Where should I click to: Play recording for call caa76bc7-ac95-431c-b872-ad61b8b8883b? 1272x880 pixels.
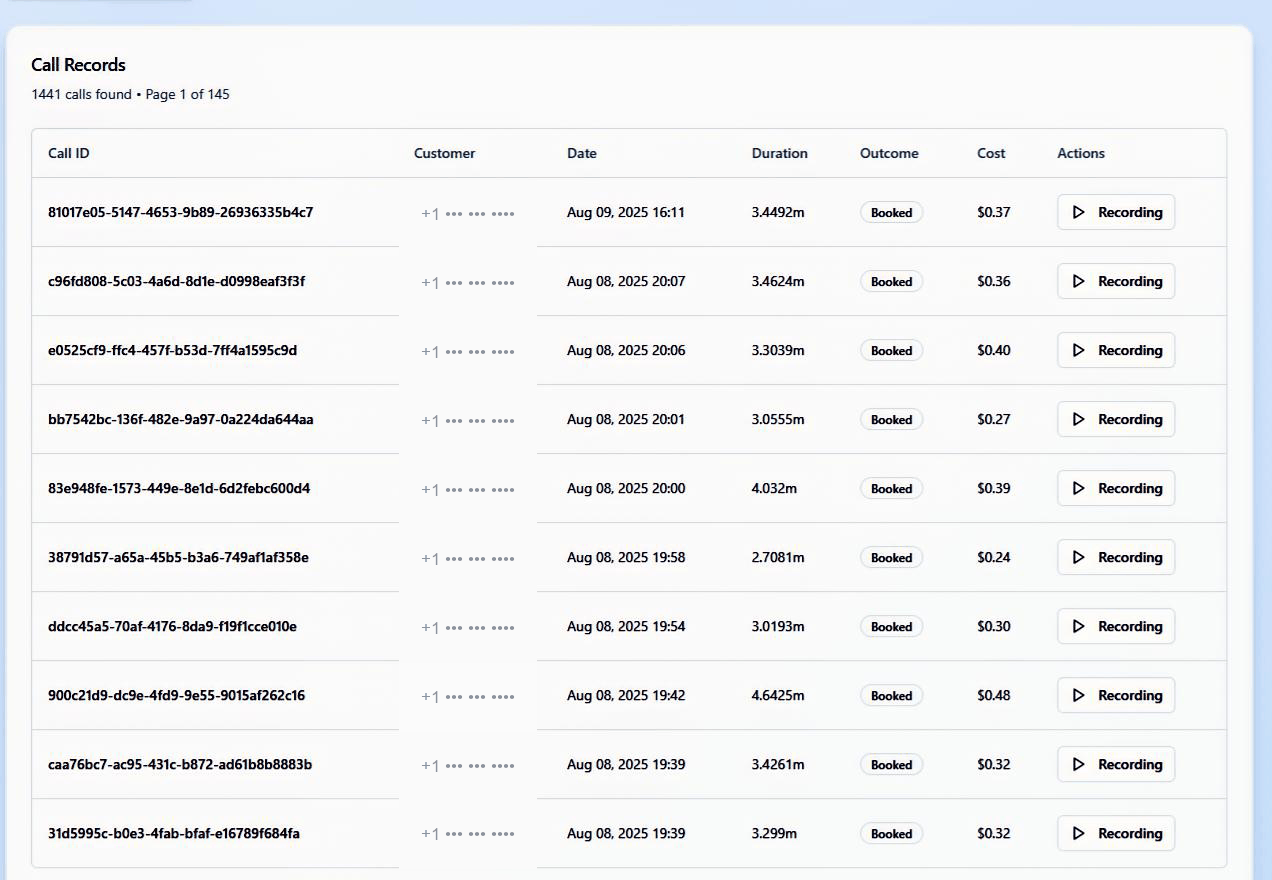[x=1115, y=764]
